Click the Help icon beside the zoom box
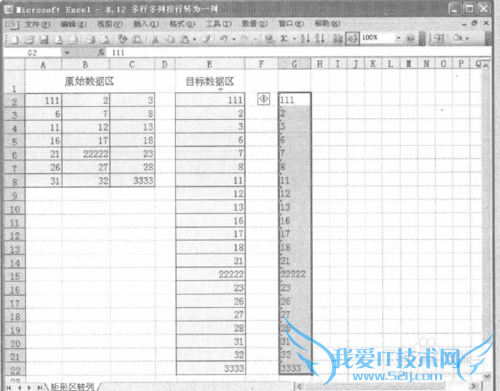Screen dimensions: 500x391 [x=410, y=39]
